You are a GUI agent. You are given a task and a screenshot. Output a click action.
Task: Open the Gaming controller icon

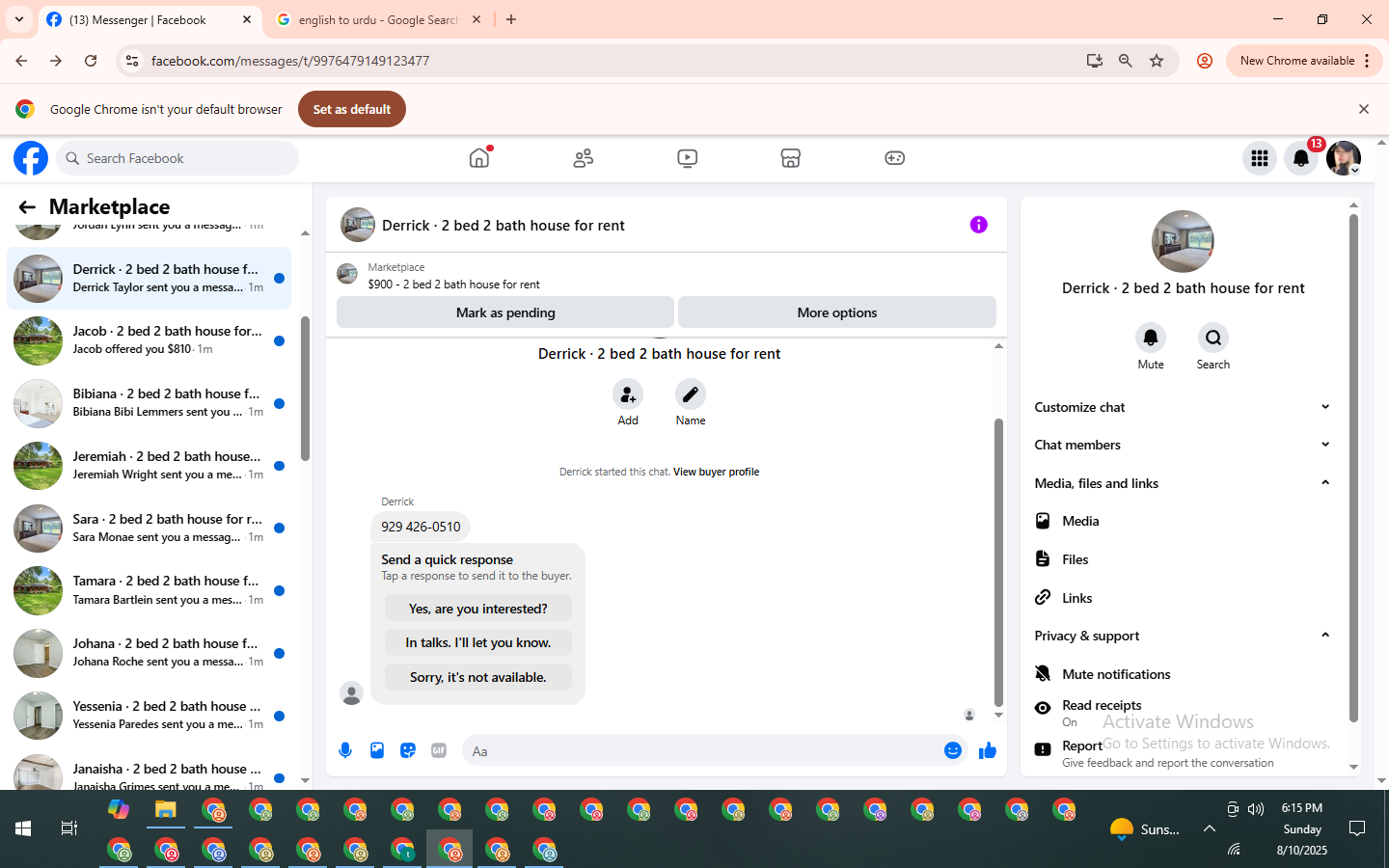(895, 158)
